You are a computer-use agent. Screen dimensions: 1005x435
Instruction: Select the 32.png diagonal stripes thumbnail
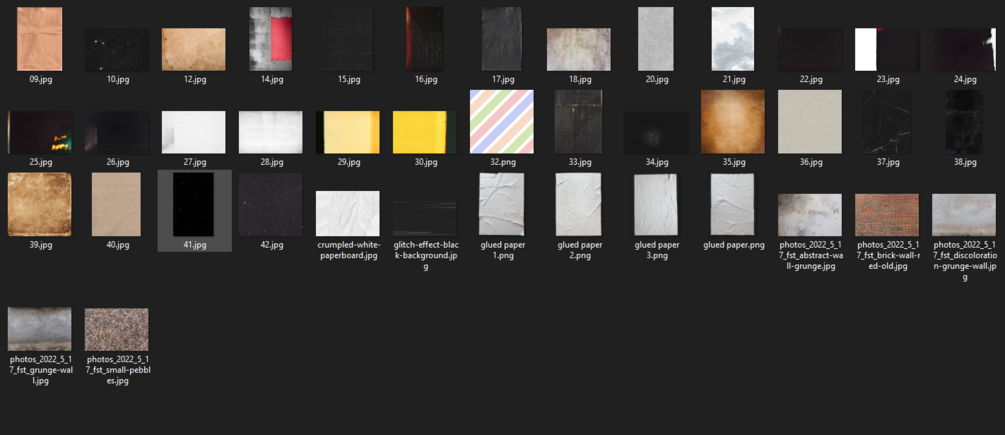pos(502,122)
